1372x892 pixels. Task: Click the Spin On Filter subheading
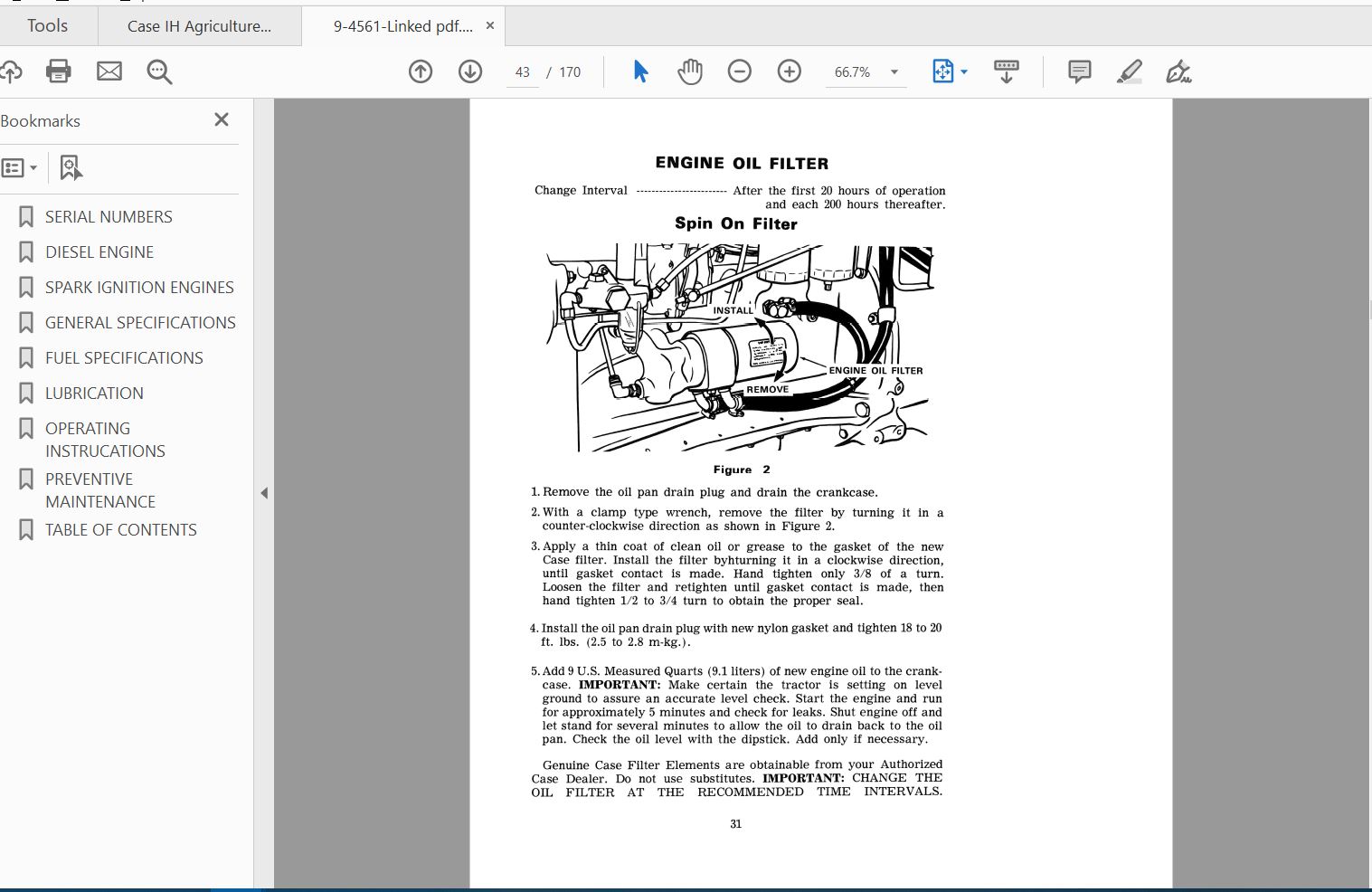point(736,223)
